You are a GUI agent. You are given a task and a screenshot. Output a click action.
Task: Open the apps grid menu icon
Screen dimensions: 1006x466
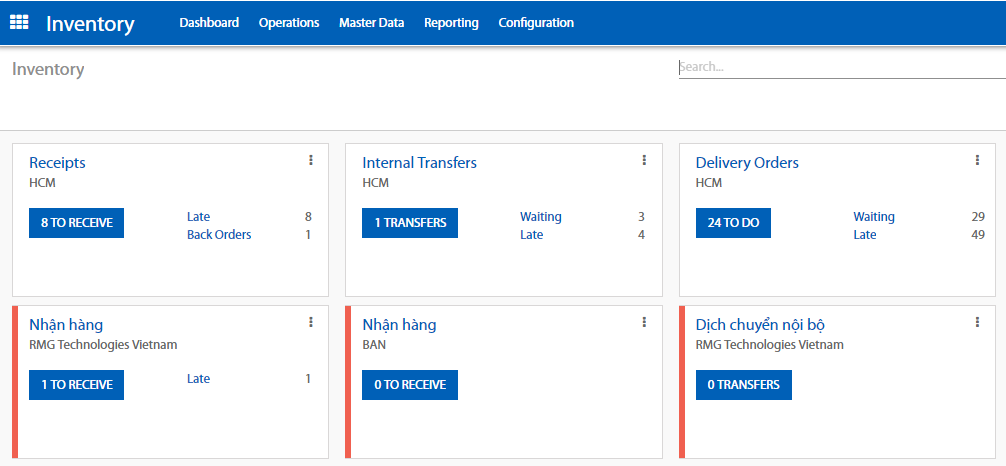19,22
